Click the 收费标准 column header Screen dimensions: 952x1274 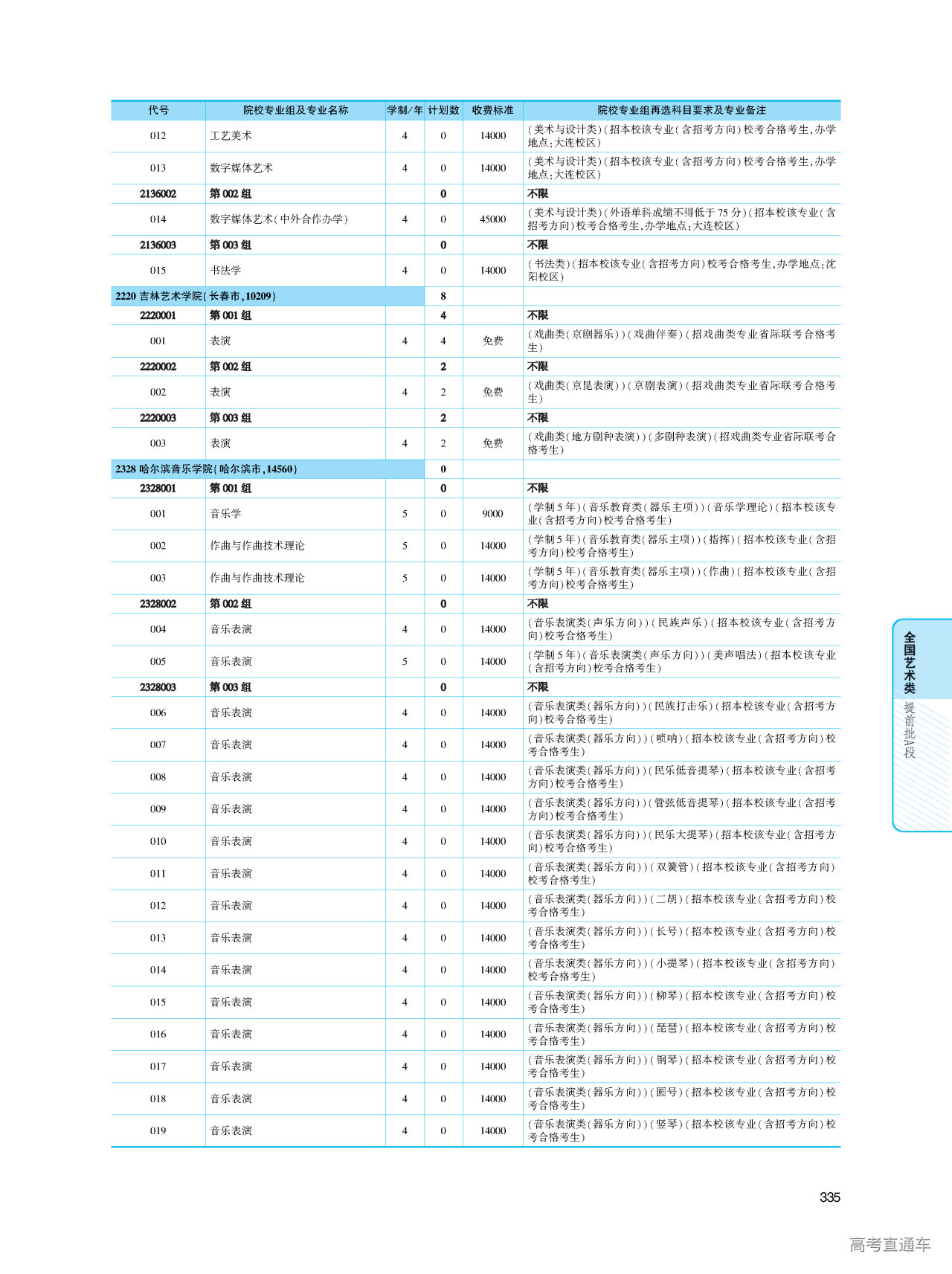tap(492, 110)
